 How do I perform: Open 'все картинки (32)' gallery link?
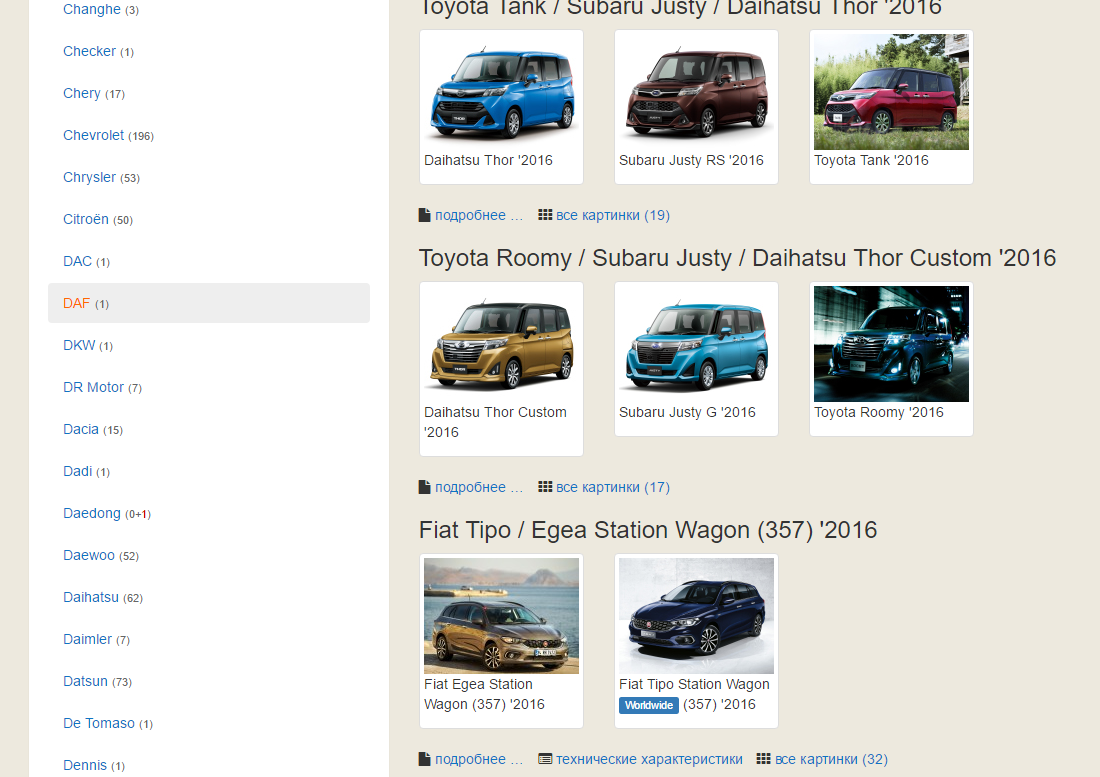point(831,759)
